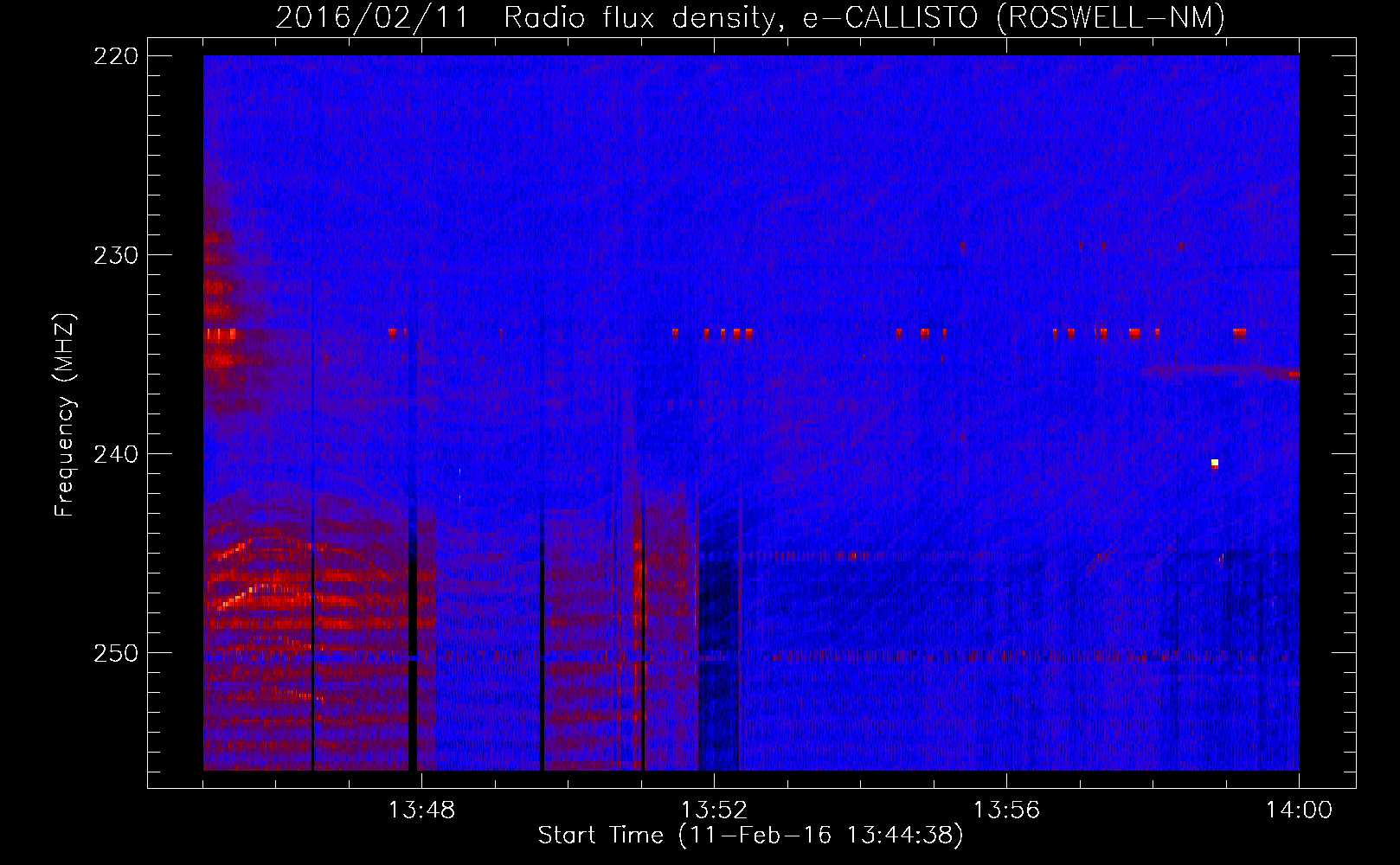Click the 'Start Time (11-Feb-16 13:44:38)' axis label

click(x=750, y=836)
